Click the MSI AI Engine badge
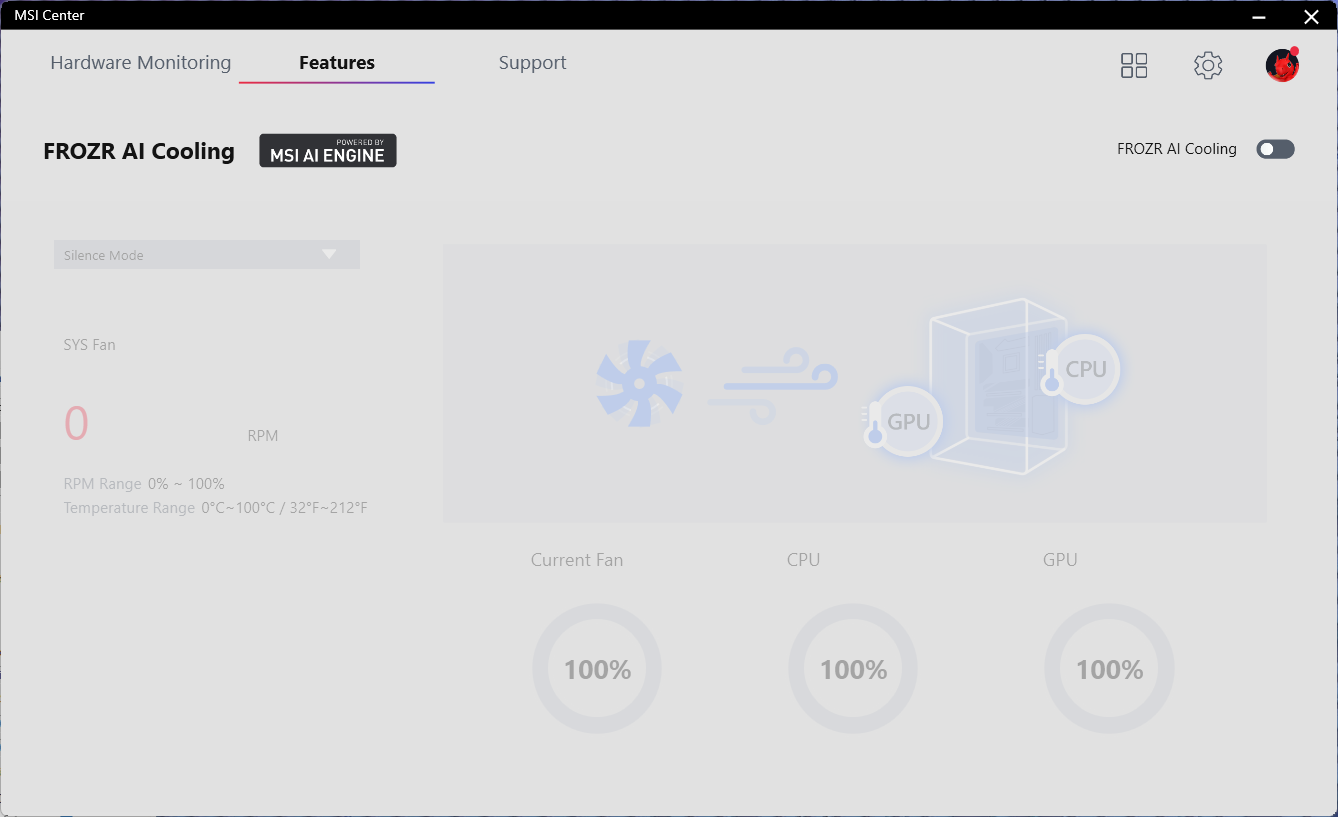Viewport: 1338px width, 817px height. (x=328, y=150)
